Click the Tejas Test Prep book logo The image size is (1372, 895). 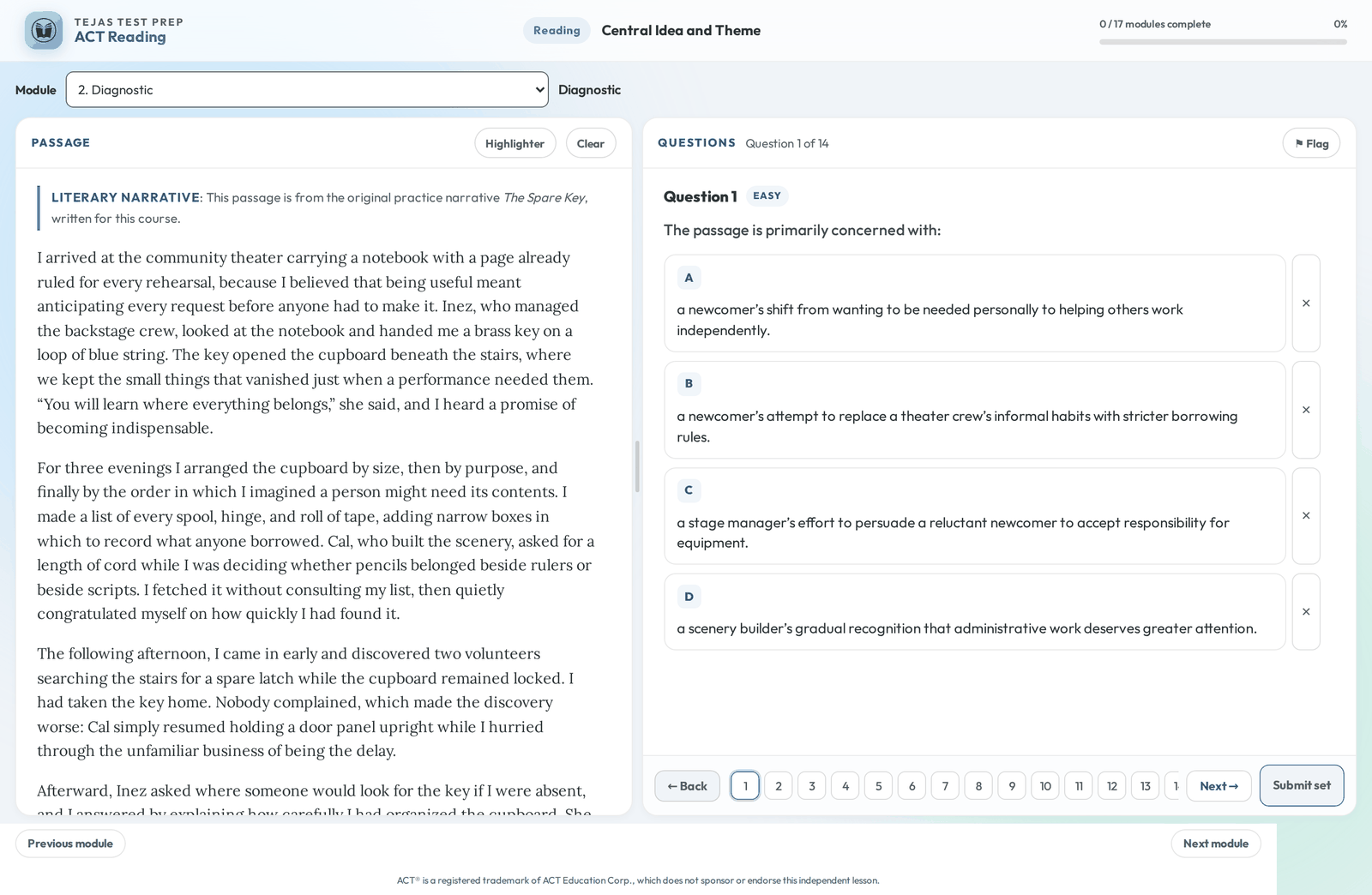pyautogui.click(x=44, y=31)
